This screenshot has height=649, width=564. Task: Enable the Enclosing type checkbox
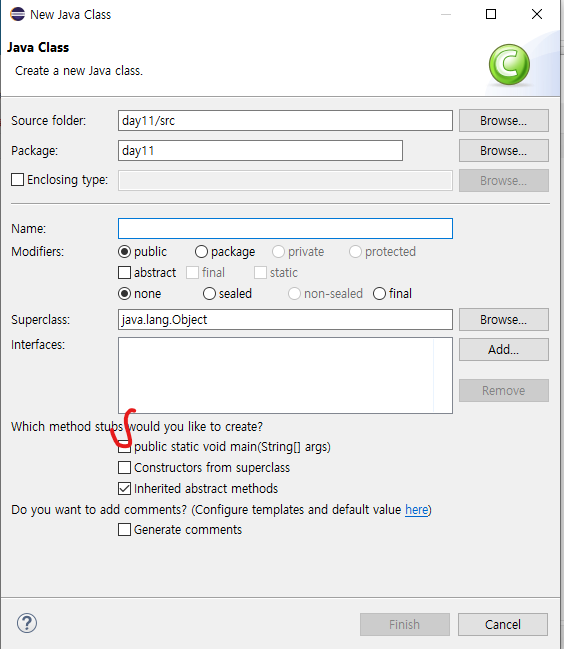[17, 180]
